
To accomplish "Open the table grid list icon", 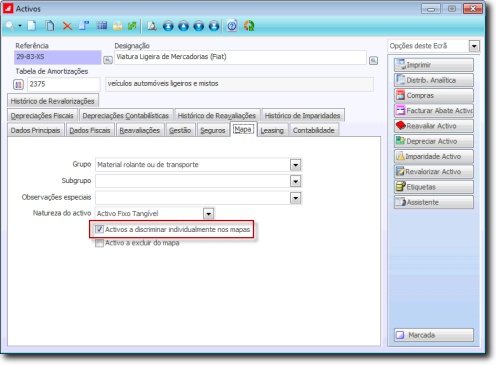I will click(x=102, y=26).
